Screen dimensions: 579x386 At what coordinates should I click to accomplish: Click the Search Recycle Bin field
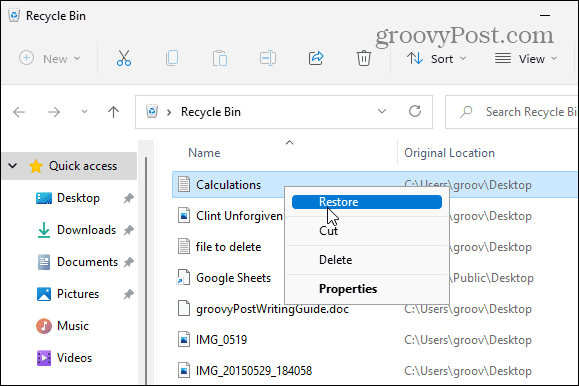tap(512, 112)
